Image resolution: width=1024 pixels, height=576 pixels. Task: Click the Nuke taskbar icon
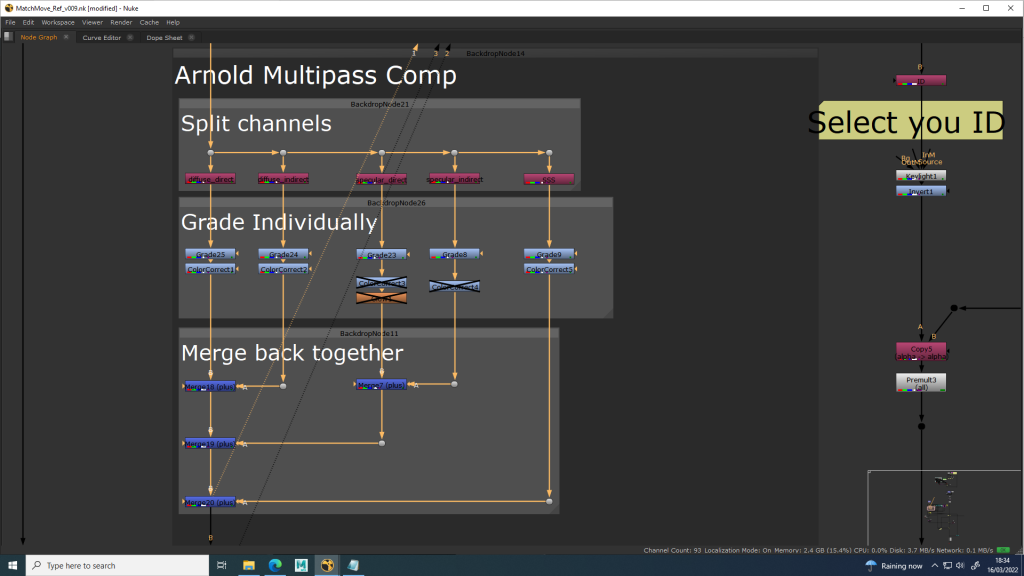(x=327, y=566)
